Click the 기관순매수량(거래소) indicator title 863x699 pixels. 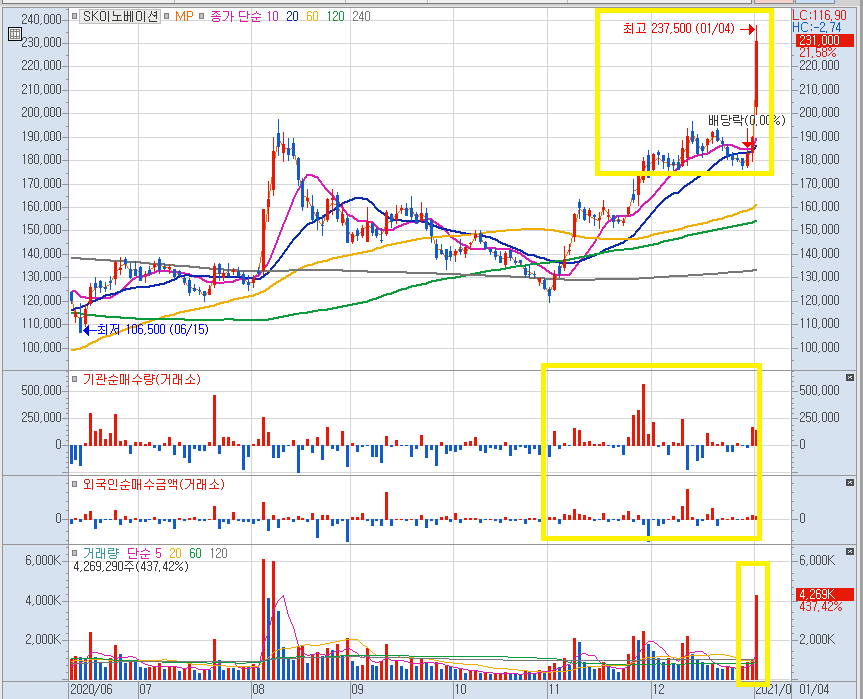point(141,379)
